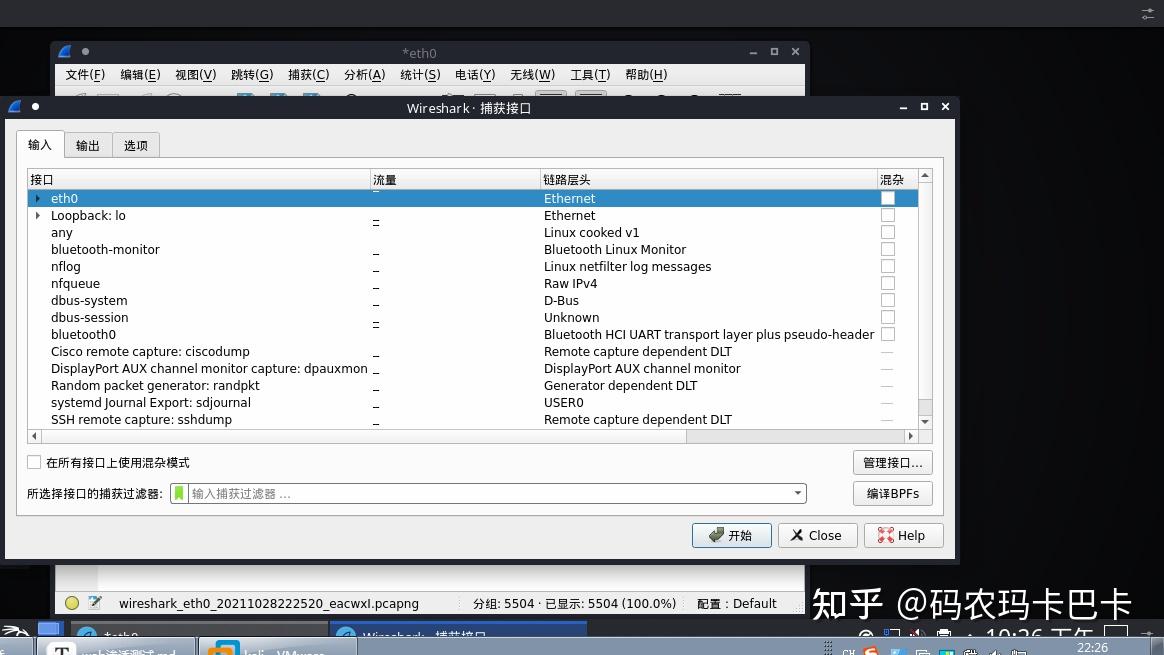
Task: Open the 工具(T) menu
Action: 590,75
